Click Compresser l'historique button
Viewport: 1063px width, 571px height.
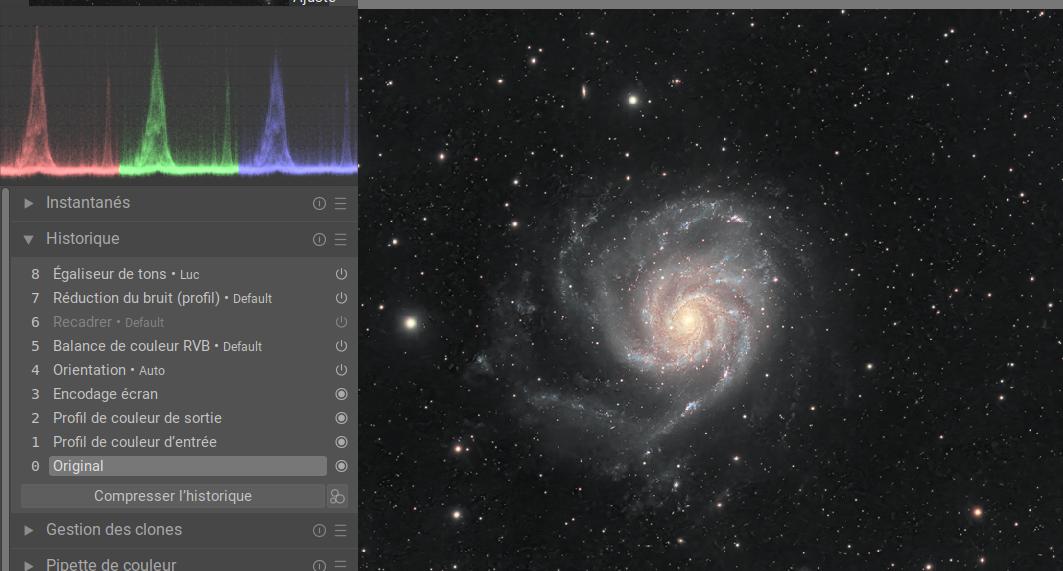173,496
